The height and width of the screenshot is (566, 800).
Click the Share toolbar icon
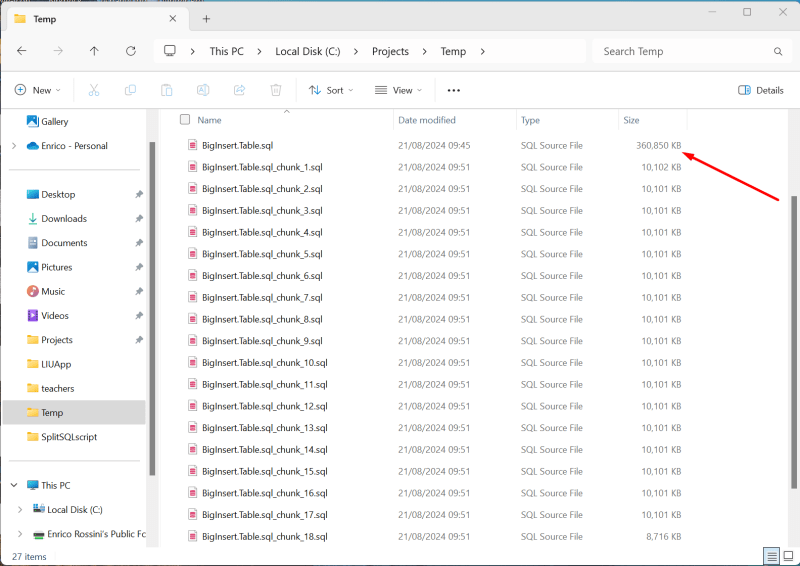click(x=239, y=90)
